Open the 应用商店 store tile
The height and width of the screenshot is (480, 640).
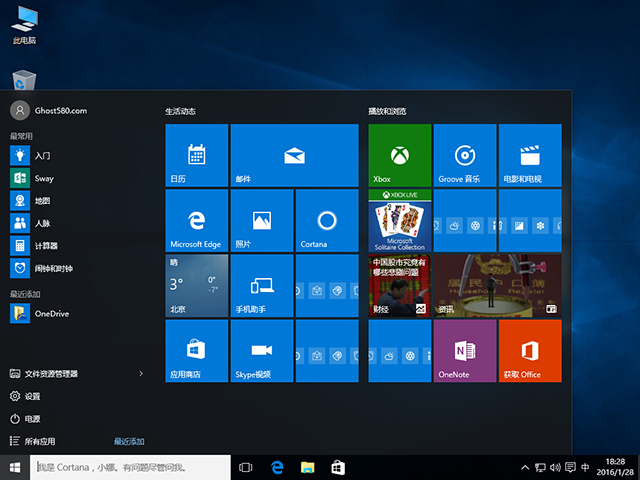click(x=196, y=350)
